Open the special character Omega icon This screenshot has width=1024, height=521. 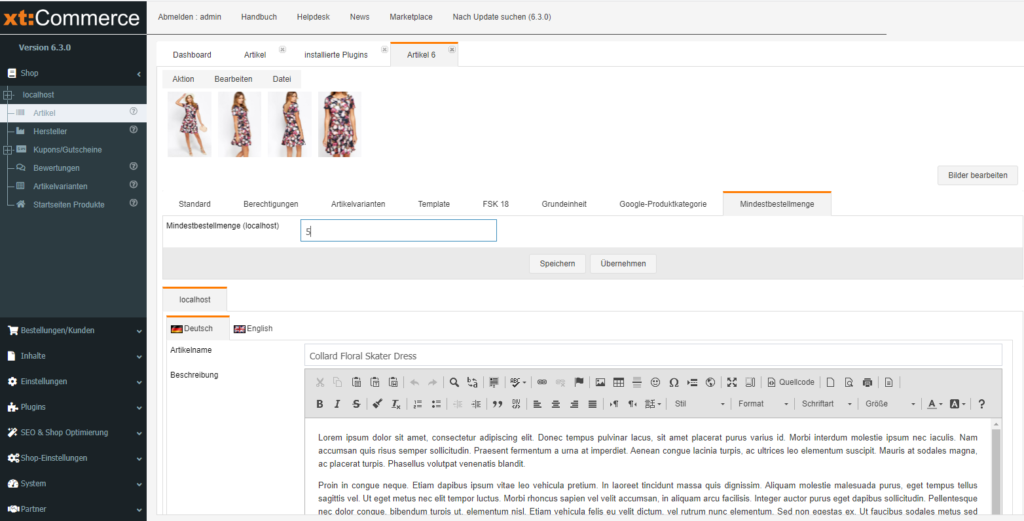673,382
